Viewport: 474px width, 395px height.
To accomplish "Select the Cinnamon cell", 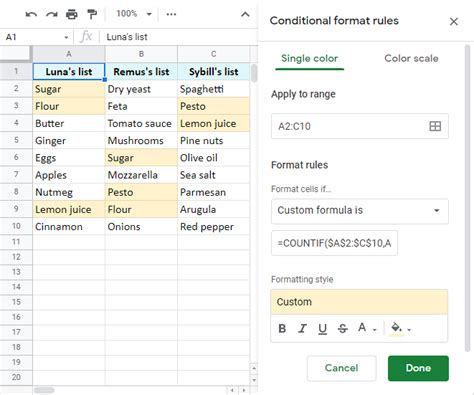I will click(x=69, y=227).
